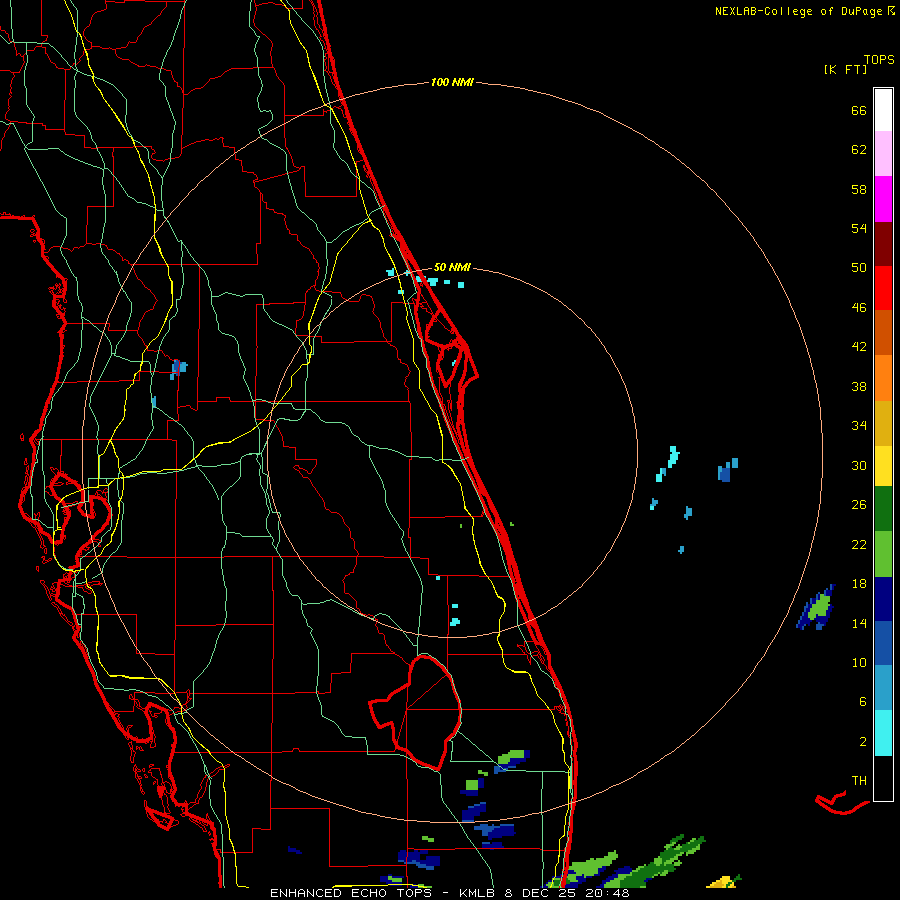Click the 100 NMI range ring label

pos(452,82)
